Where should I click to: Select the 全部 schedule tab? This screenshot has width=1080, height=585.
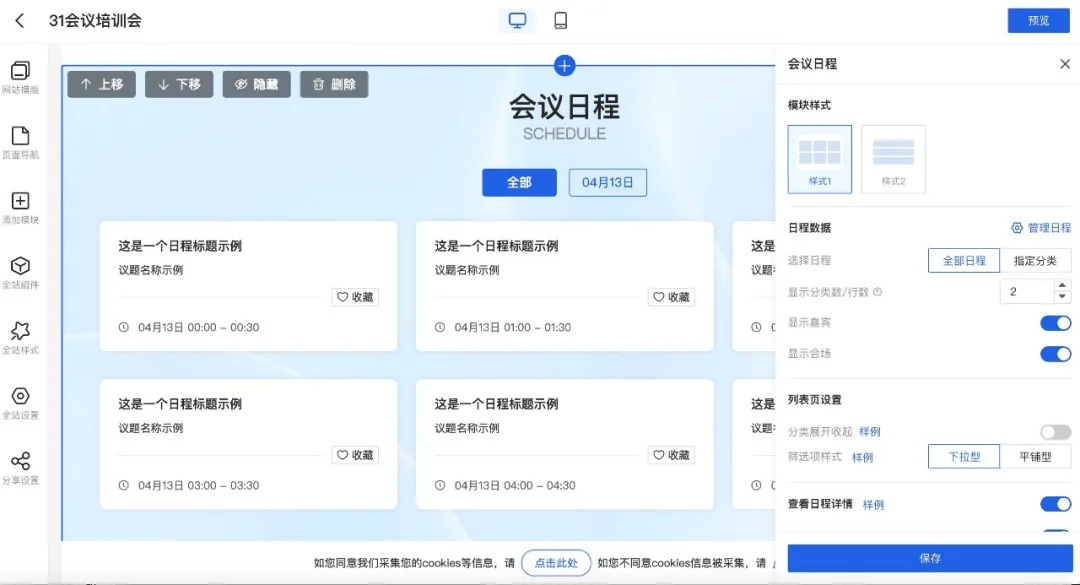tap(519, 183)
